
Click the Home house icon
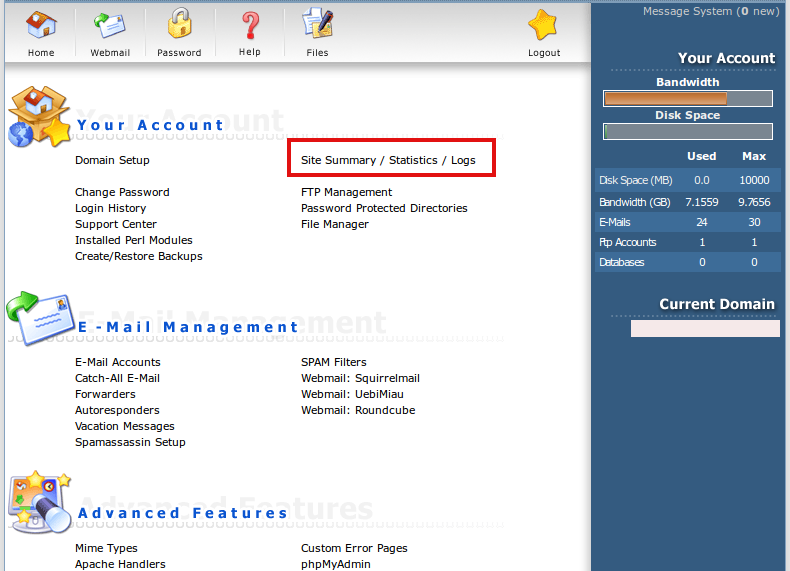pyautogui.click(x=41, y=26)
